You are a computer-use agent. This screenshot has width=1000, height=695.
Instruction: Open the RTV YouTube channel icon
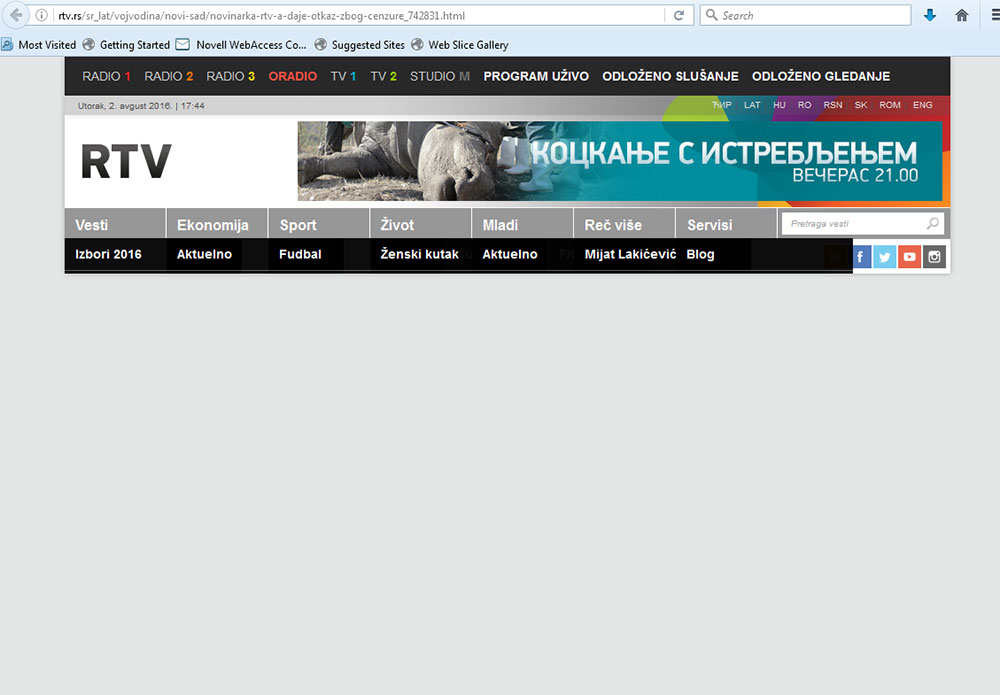909,256
